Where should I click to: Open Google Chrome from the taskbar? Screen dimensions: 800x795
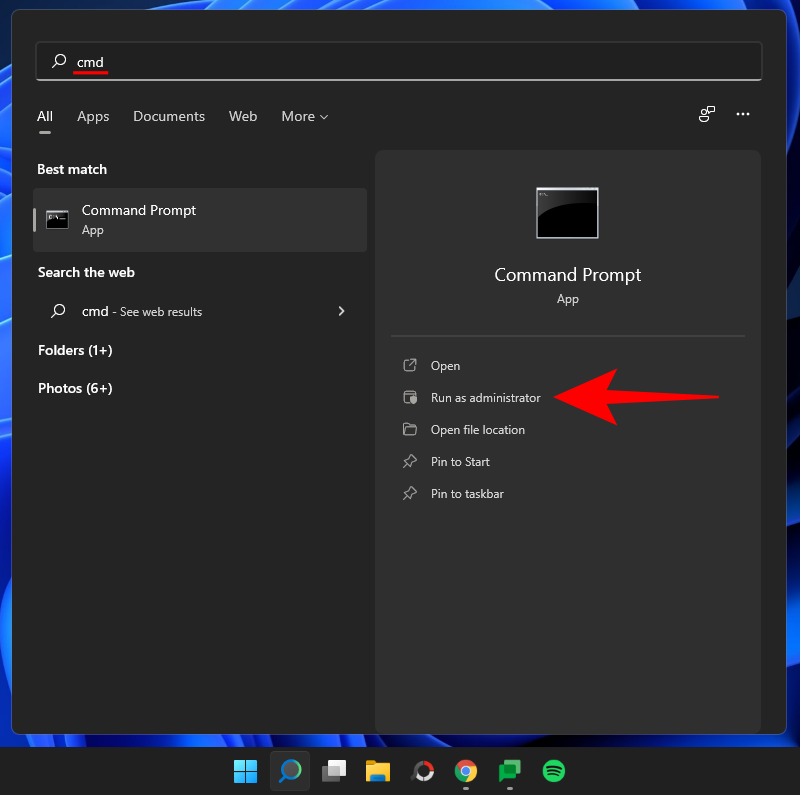tap(465, 771)
